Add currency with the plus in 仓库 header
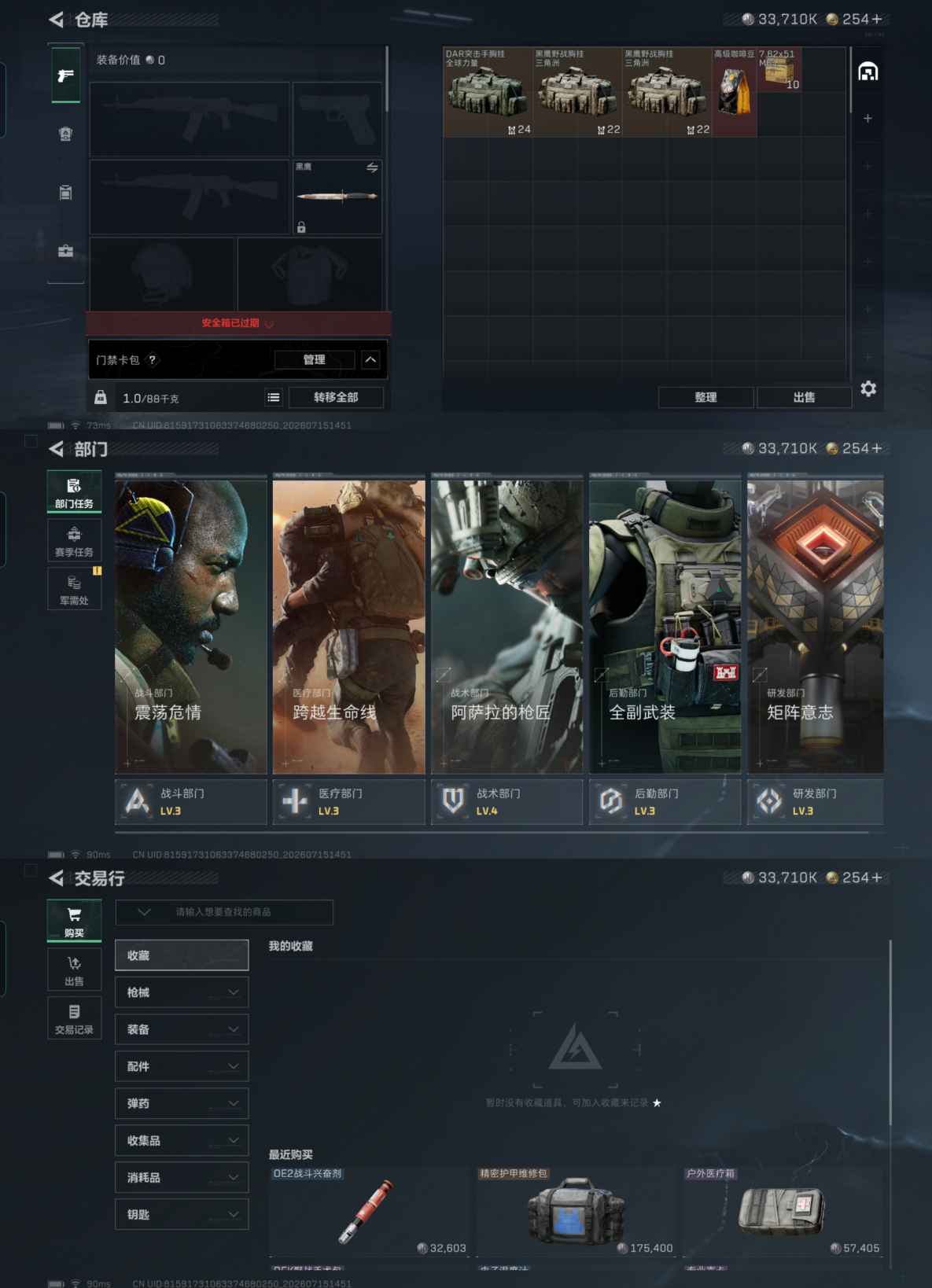Screen dimensions: 932x1288 click(x=877, y=19)
